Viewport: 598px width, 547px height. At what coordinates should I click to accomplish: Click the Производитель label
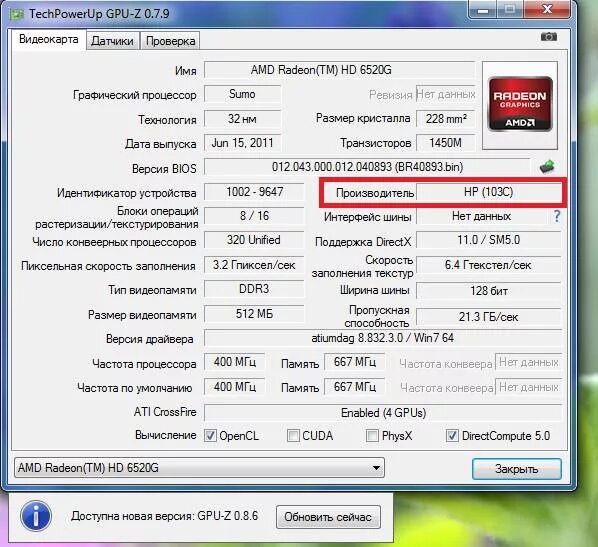375,193
